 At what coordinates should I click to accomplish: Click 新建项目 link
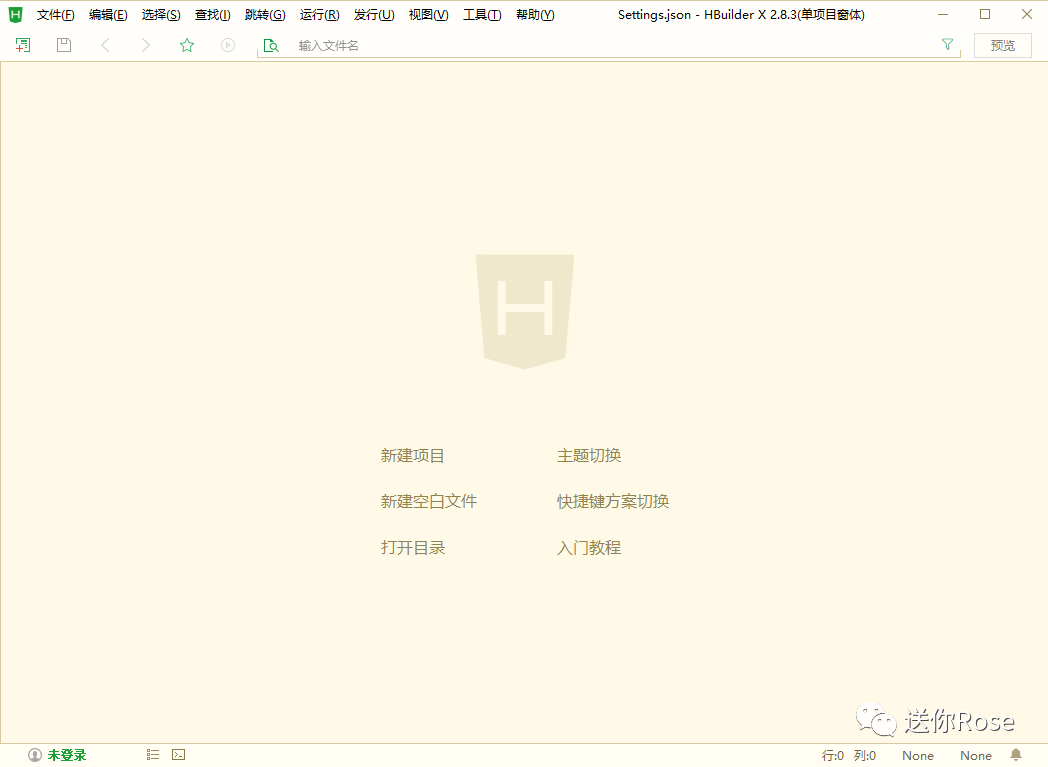pyautogui.click(x=412, y=456)
